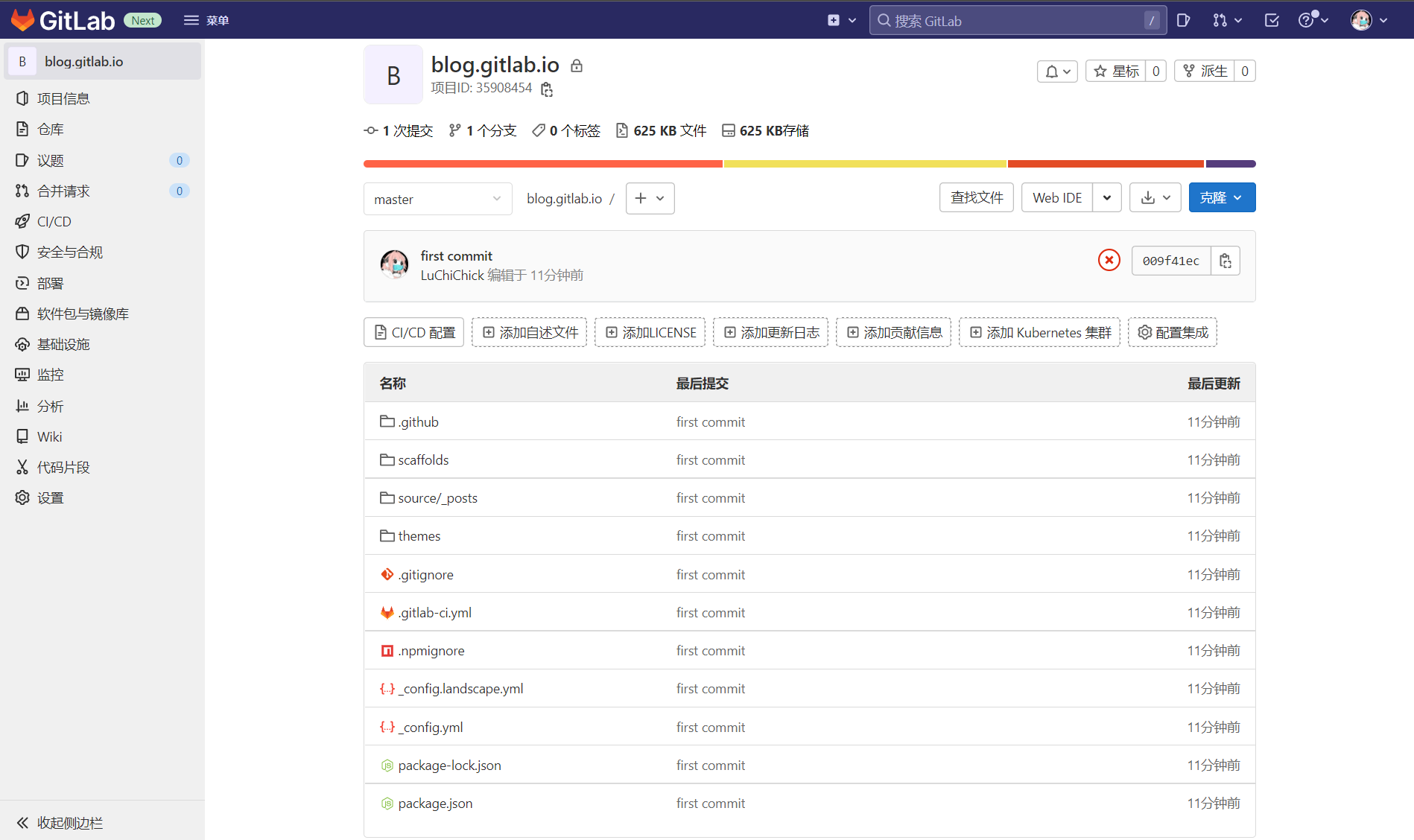Click the .npmignore file icon

(387, 651)
